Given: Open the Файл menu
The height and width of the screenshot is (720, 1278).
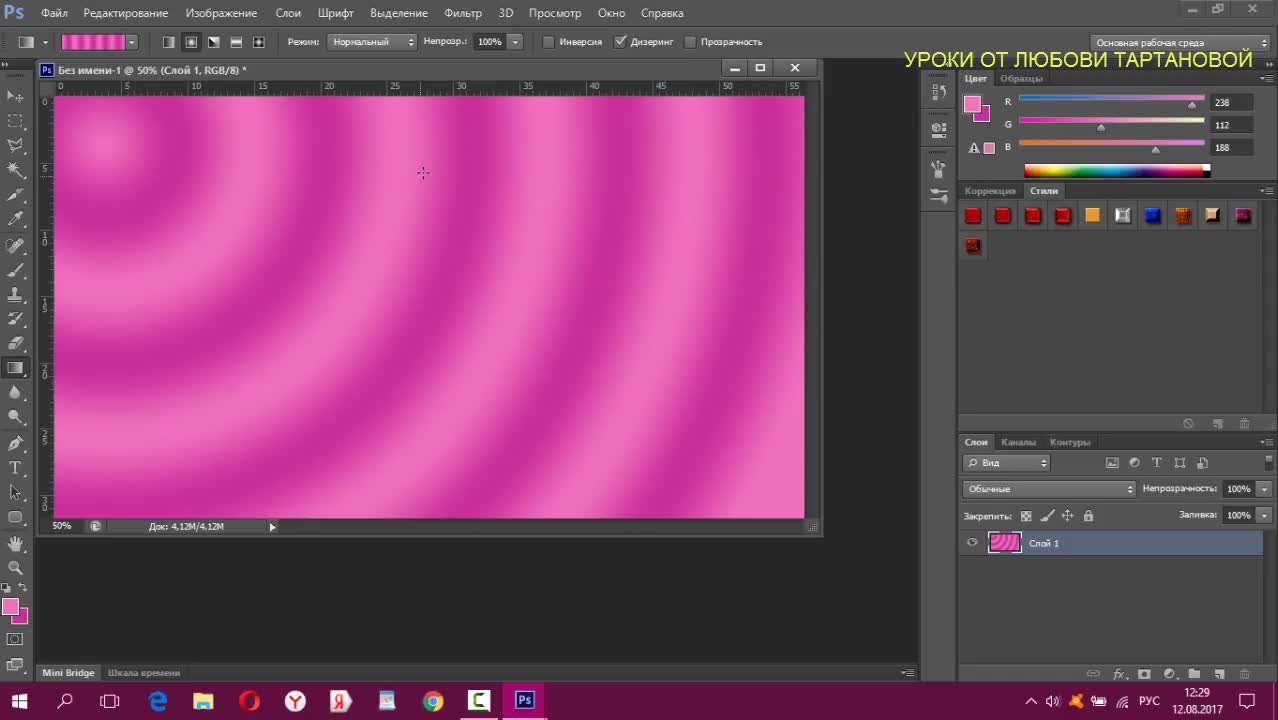Looking at the screenshot, I should coord(54,13).
